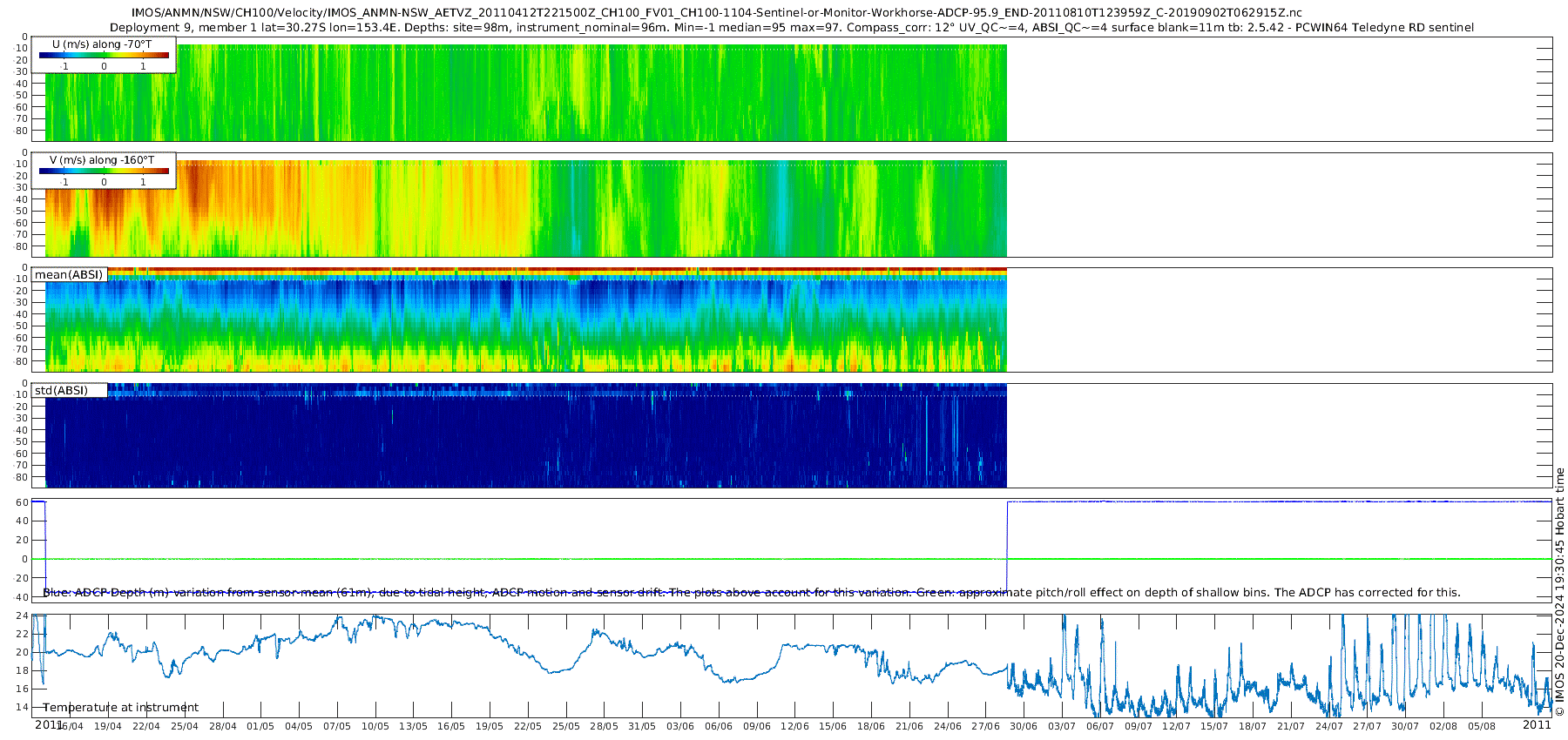Select the 12/06 date tick label
Image resolution: width=1568 pixels, height=740 pixels.
[x=794, y=727]
